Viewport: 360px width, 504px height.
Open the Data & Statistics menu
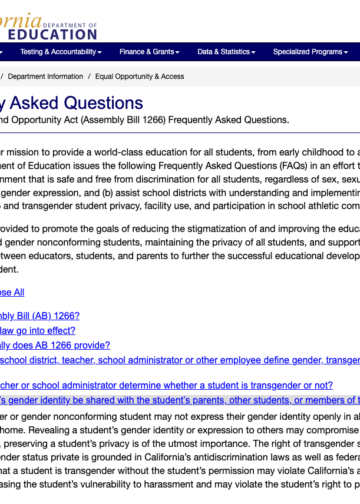(226, 52)
